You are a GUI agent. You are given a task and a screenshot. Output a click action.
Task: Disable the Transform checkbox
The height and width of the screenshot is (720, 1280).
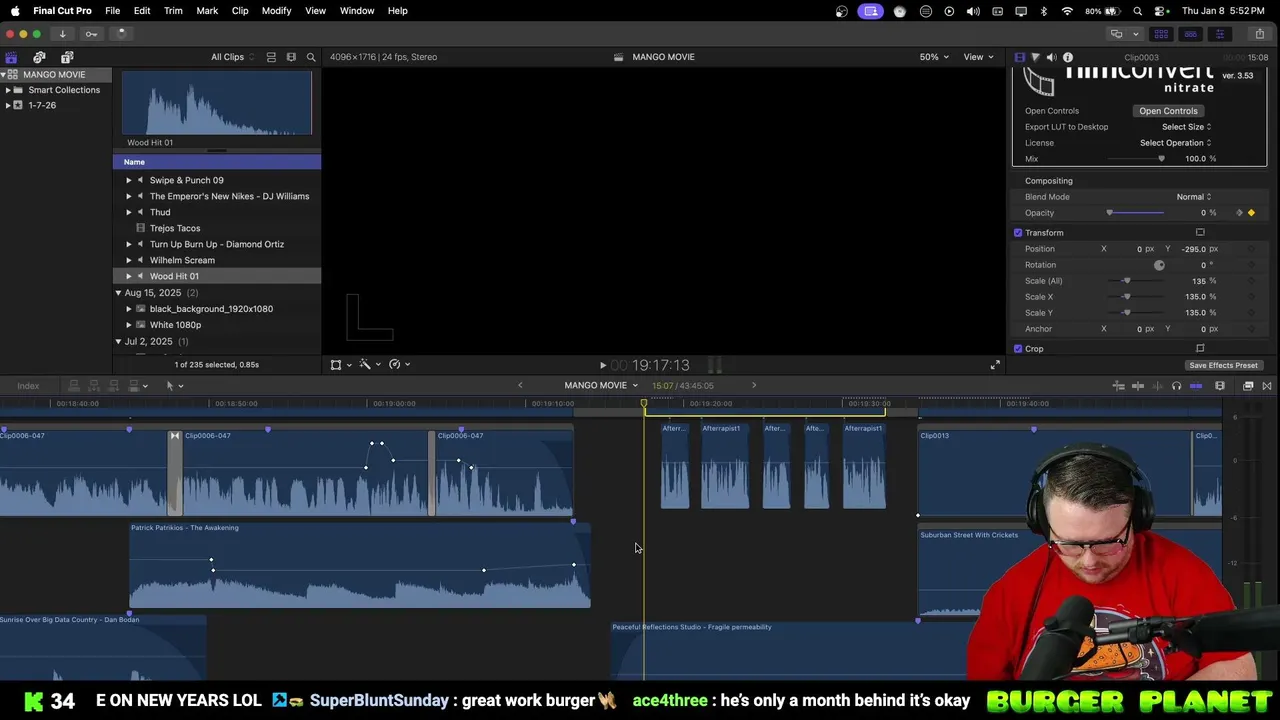1018,233
